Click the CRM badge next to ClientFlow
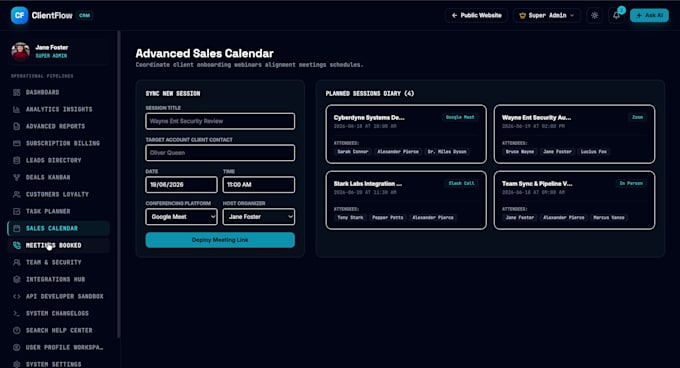The height and width of the screenshot is (368, 680). coord(85,16)
